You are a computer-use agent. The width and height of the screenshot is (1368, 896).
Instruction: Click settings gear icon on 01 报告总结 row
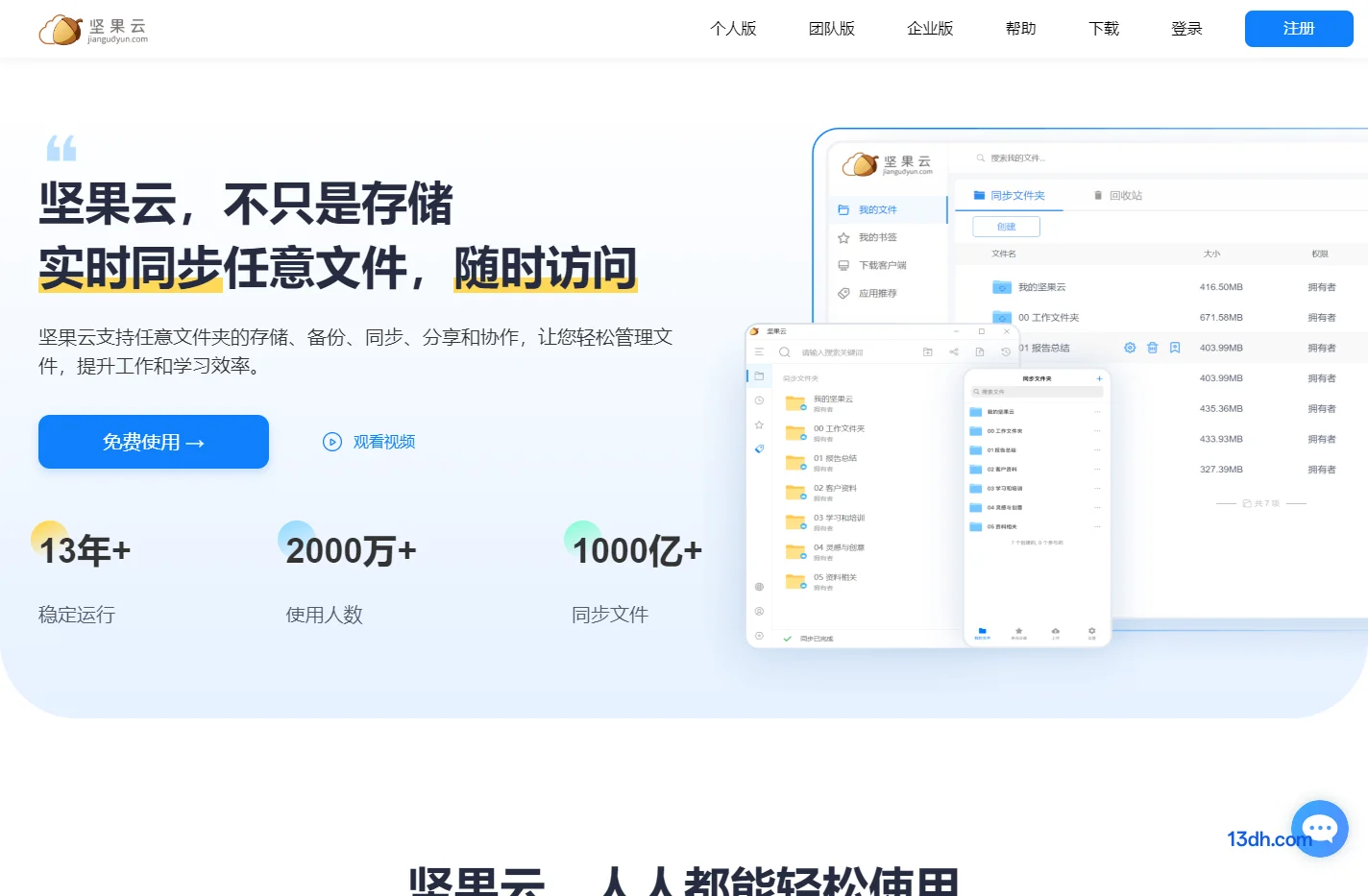click(1130, 348)
